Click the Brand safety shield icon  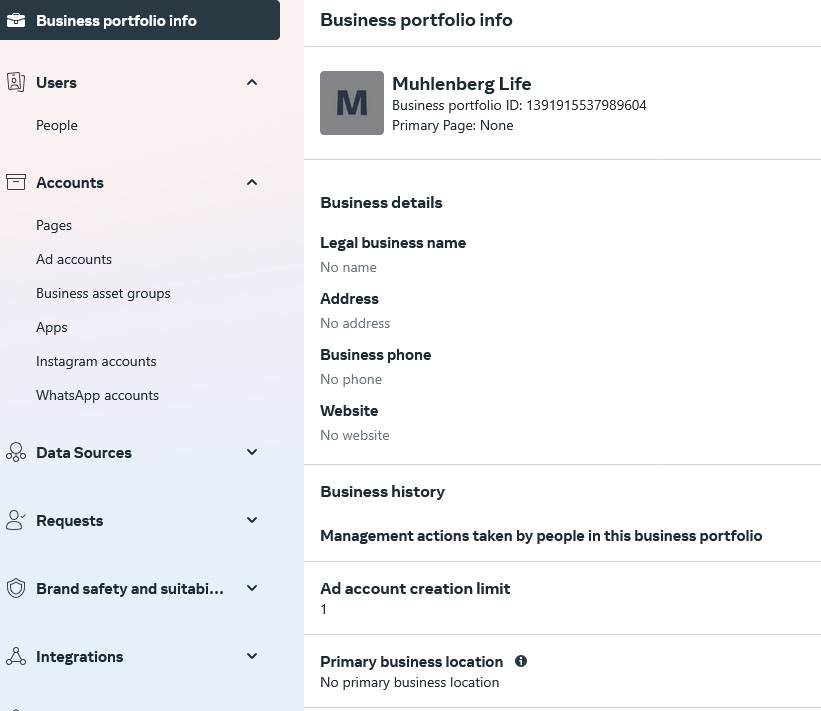16,588
